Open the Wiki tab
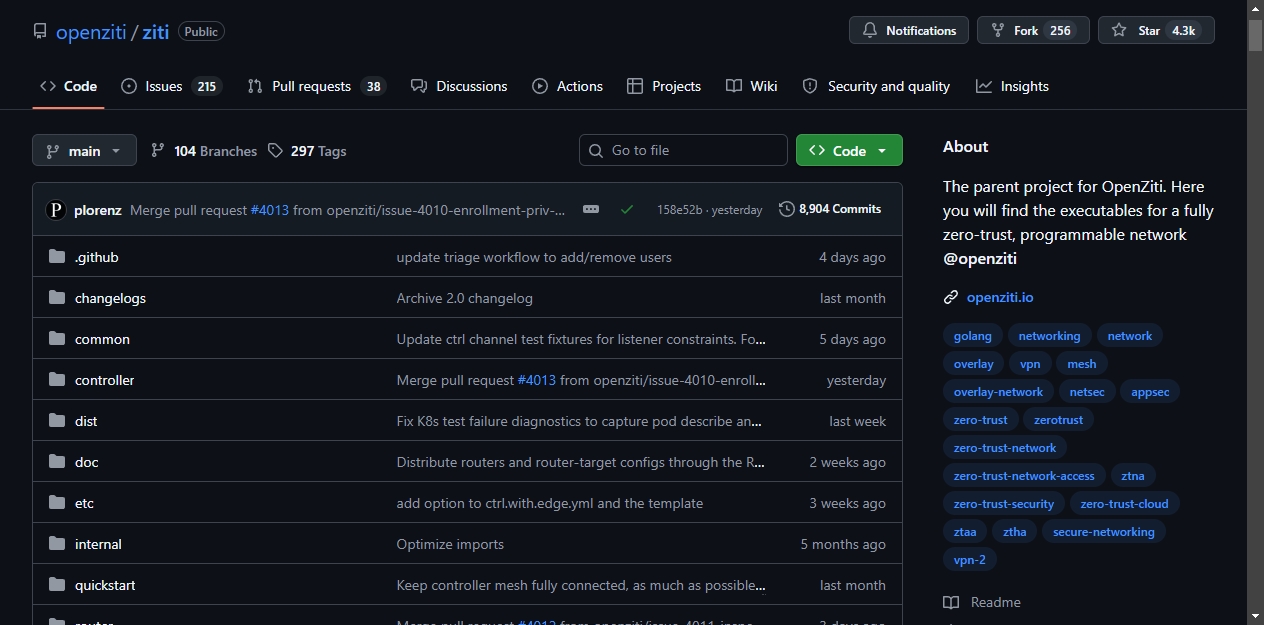This screenshot has height=625, width=1264. (752, 86)
